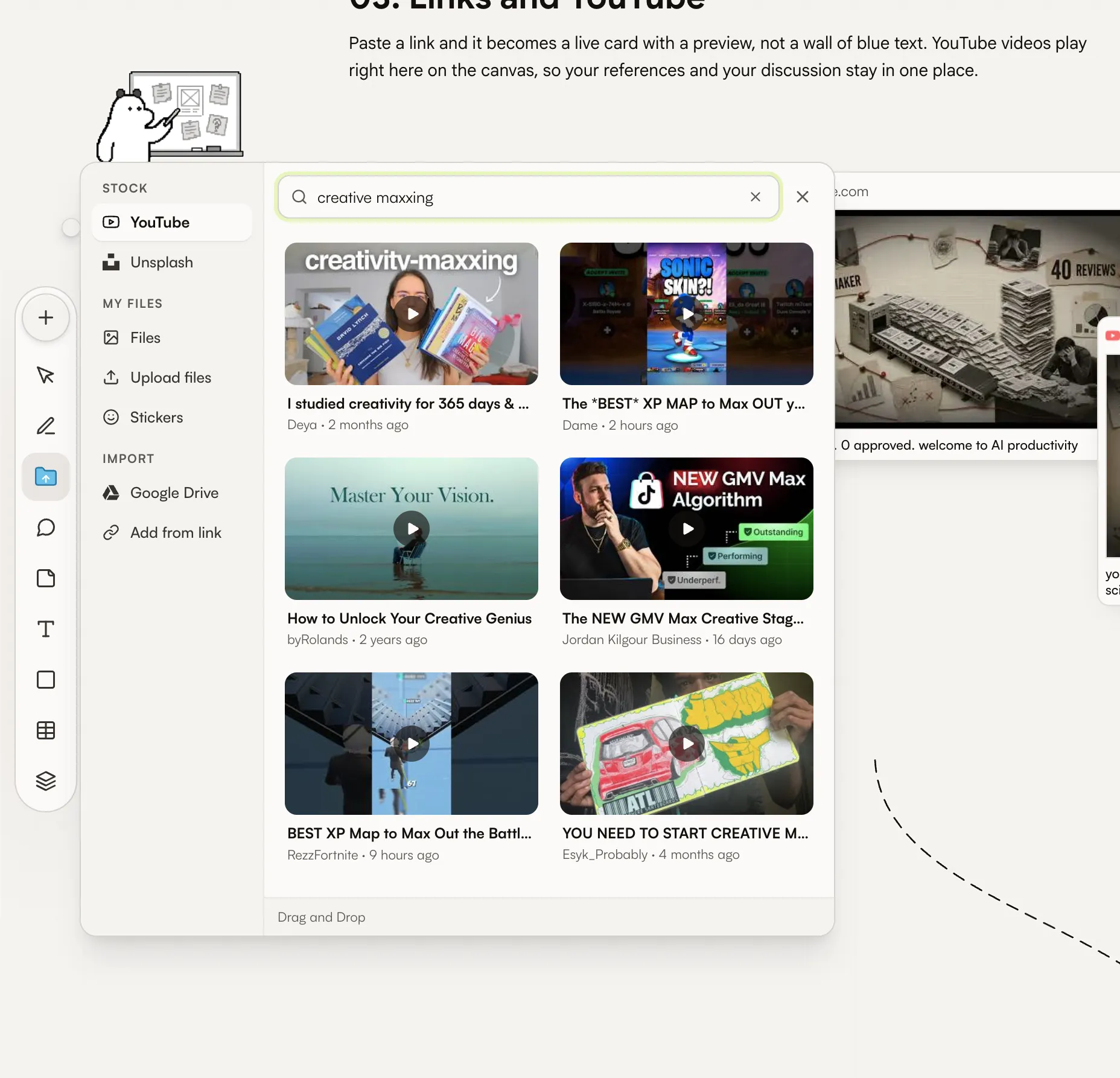
Task: Open Files under My Files
Action: 172,337
